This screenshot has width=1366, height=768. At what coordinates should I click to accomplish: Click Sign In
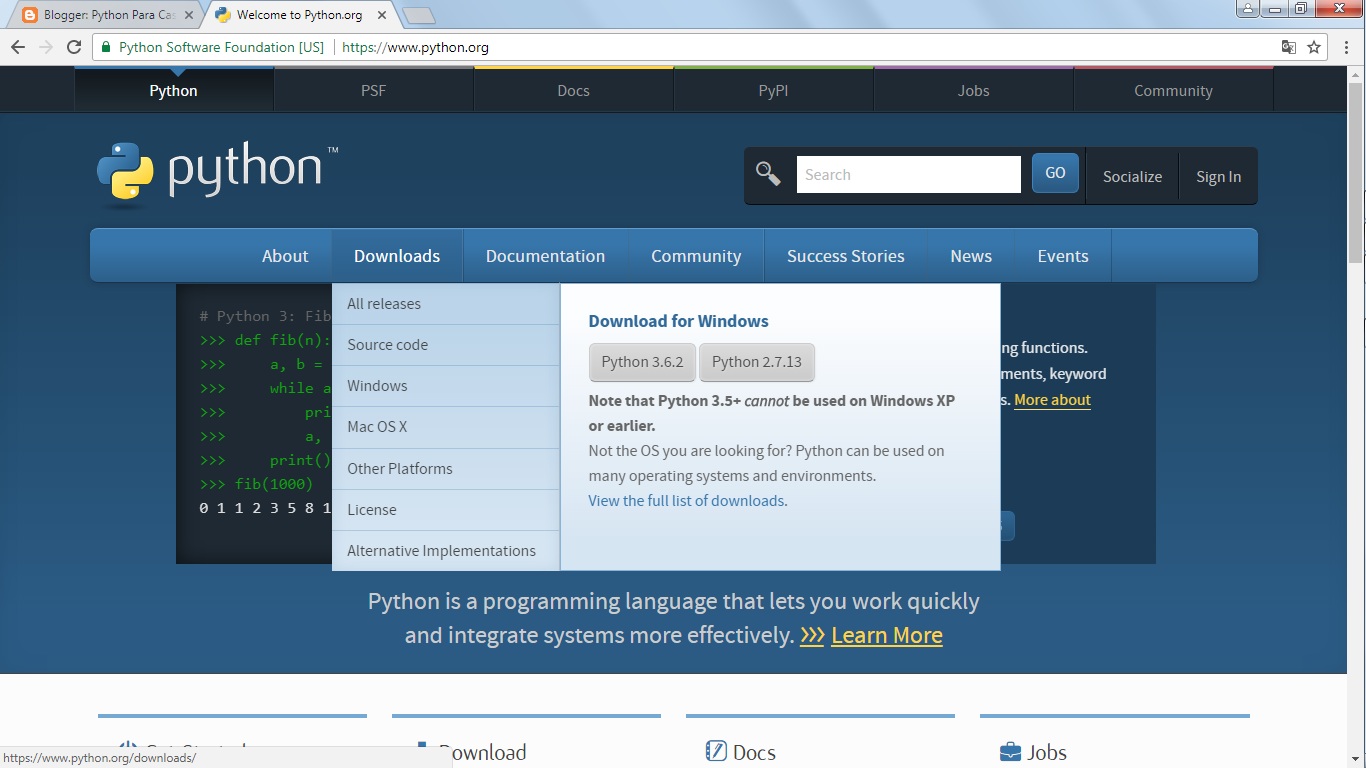1218,176
